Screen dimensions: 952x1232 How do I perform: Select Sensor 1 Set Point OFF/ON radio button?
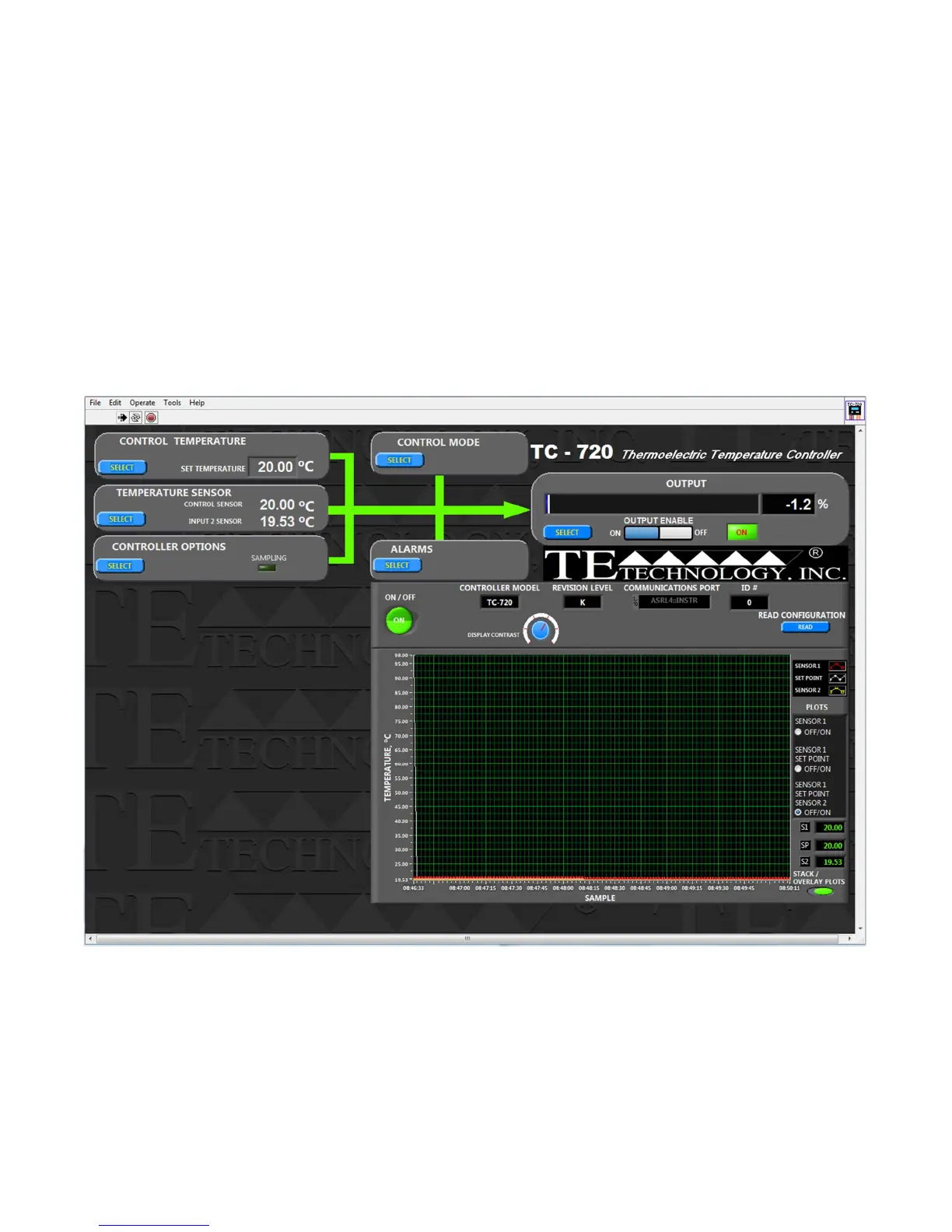(798, 768)
